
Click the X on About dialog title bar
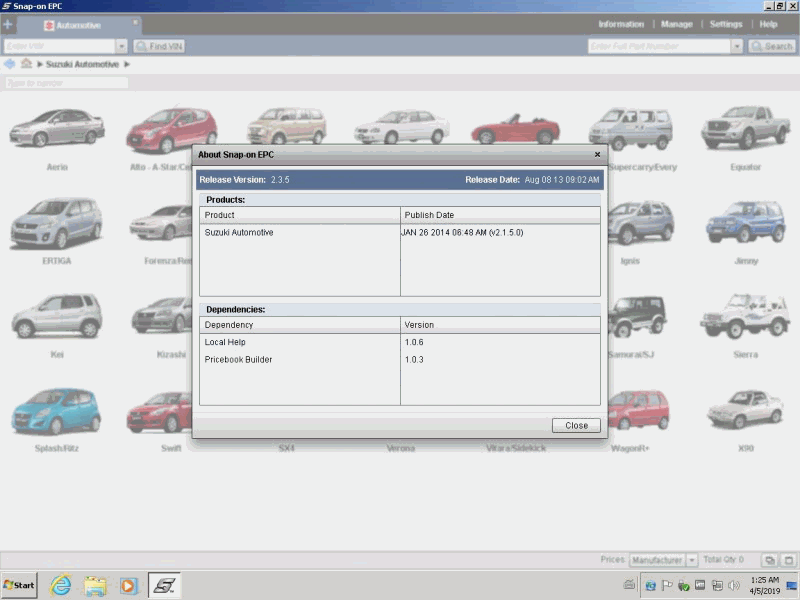(x=597, y=154)
